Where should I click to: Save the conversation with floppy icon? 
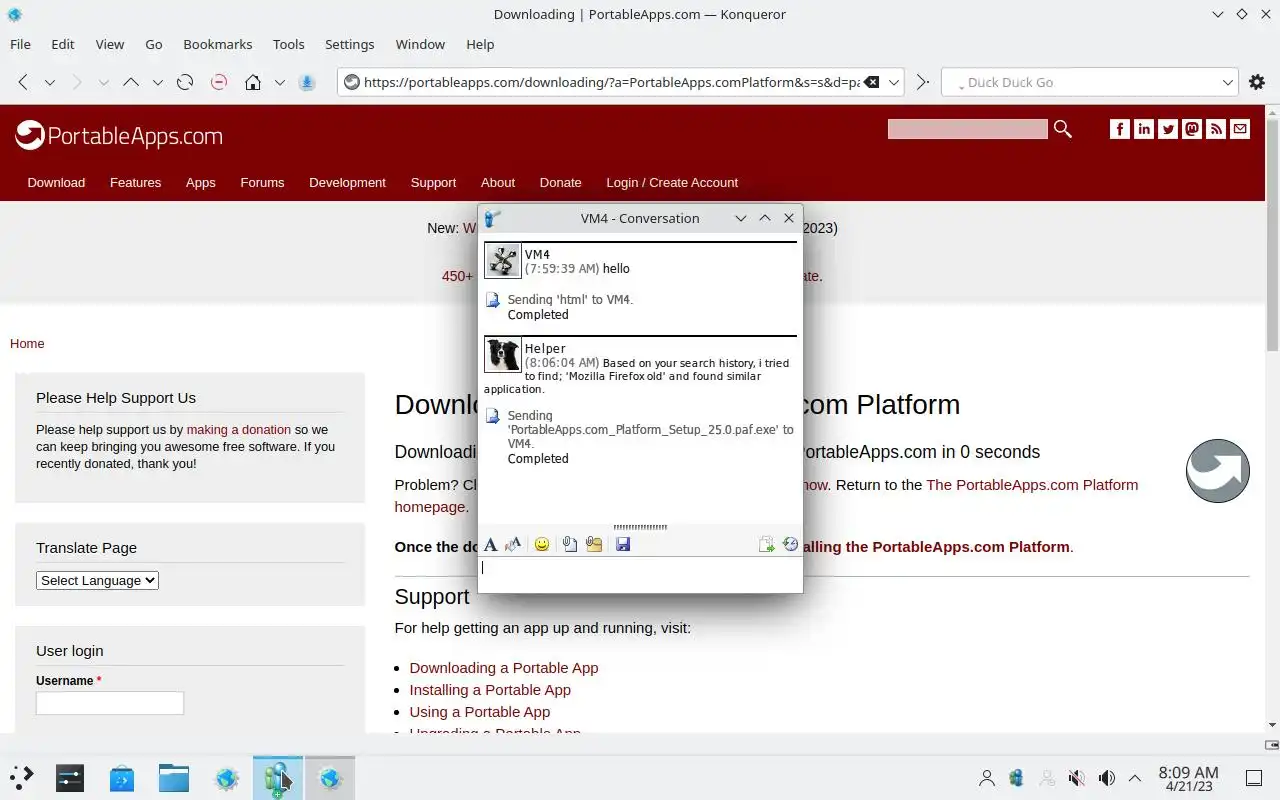[x=623, y=544]
